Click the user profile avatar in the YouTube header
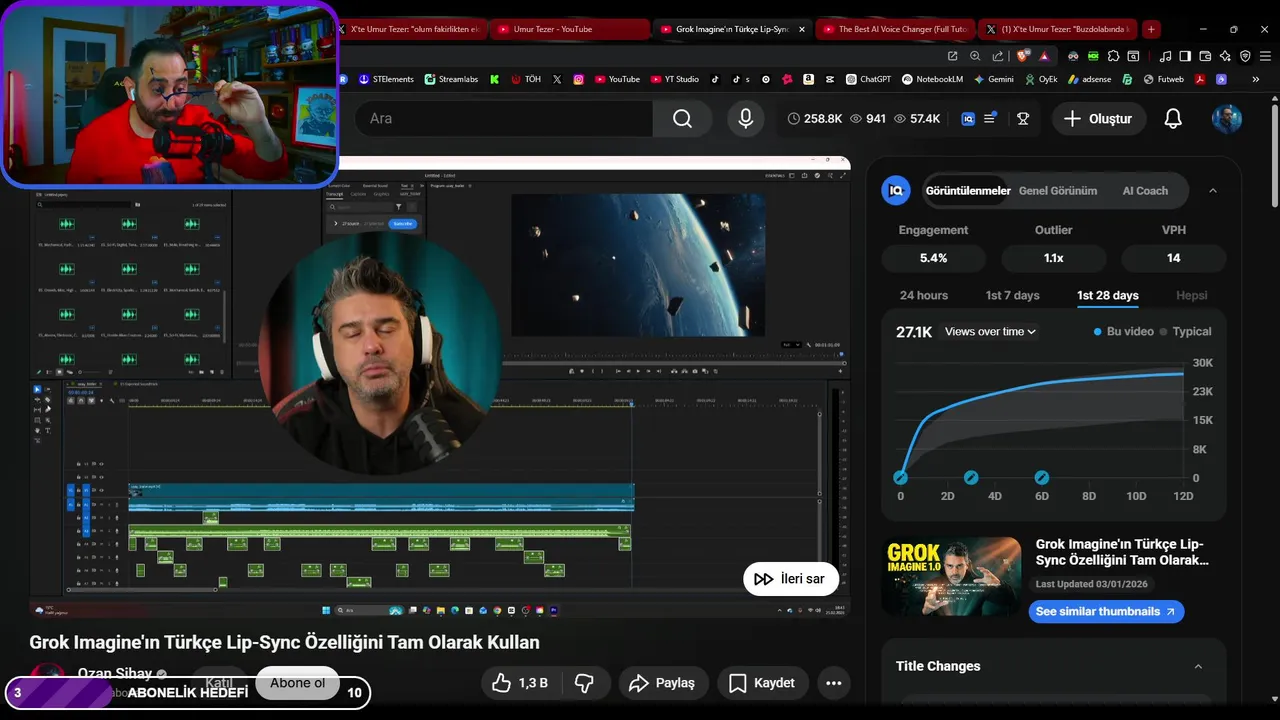This screenshot has width=1280, height=720. (x=1227, y=118)
